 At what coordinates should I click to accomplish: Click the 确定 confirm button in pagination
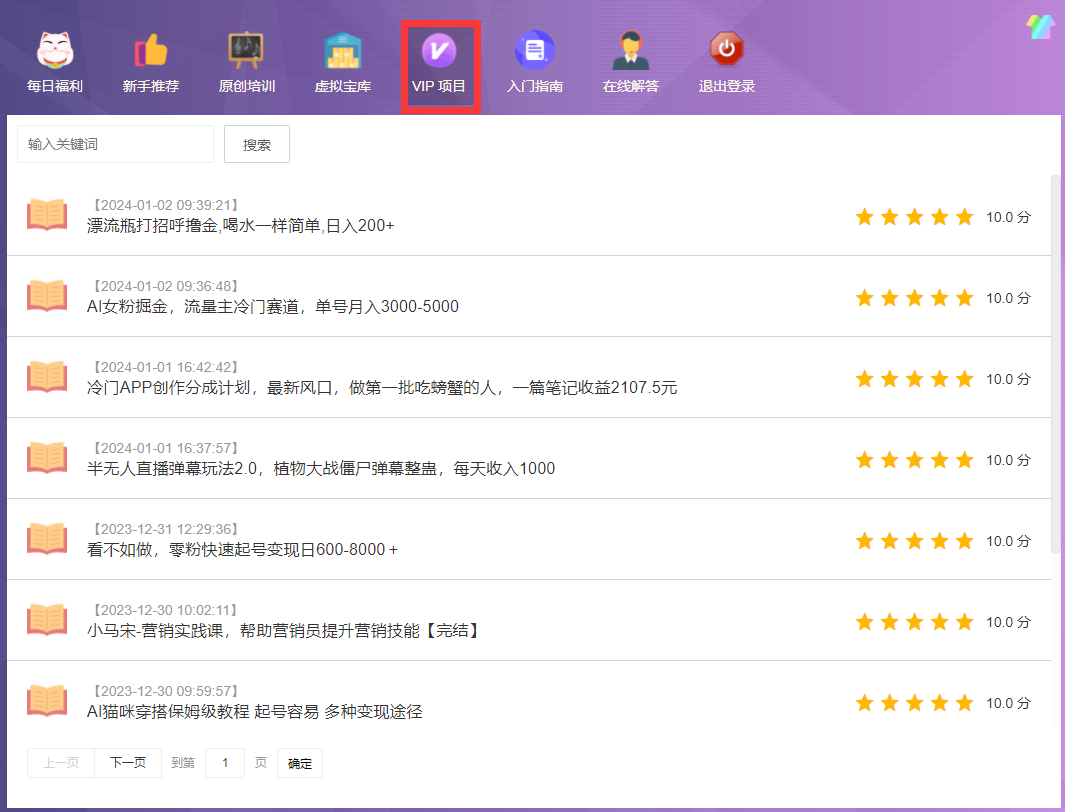(x=299, y=763)
